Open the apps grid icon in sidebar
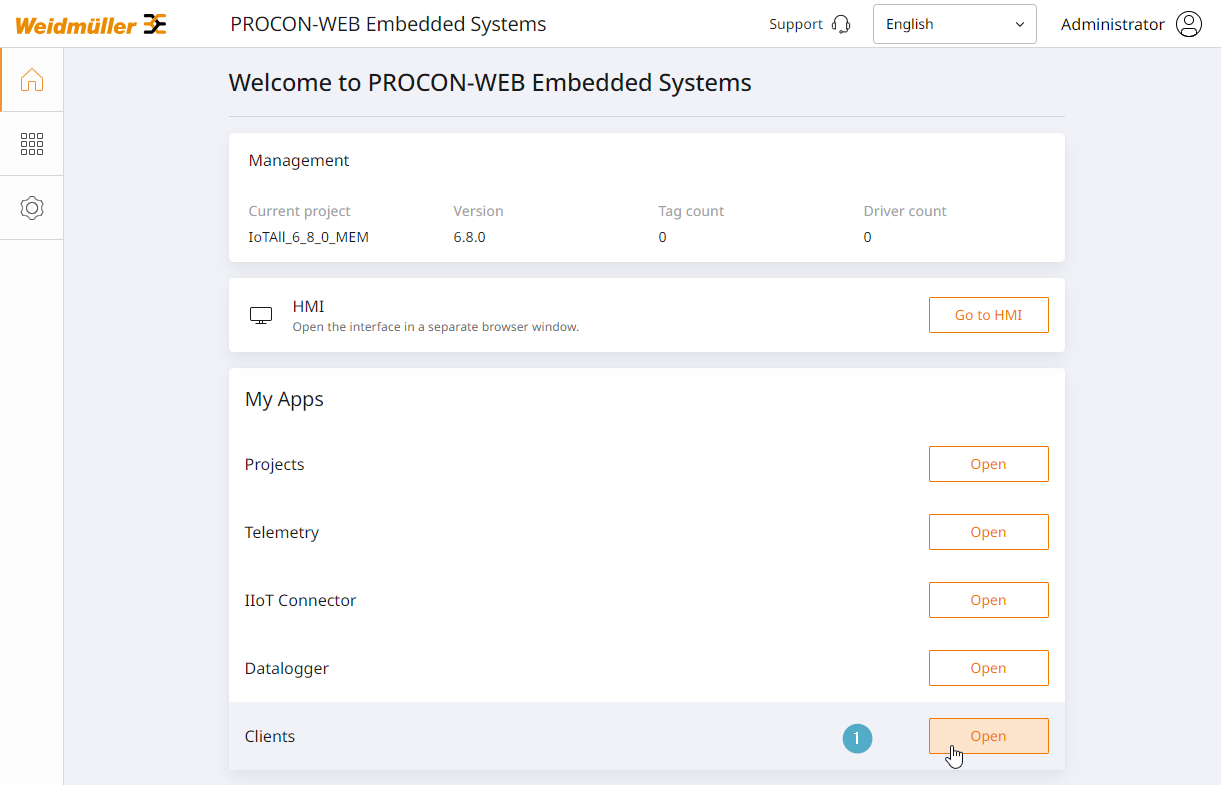The width and height of the screenshot is (1221, 785). point(32,144)
